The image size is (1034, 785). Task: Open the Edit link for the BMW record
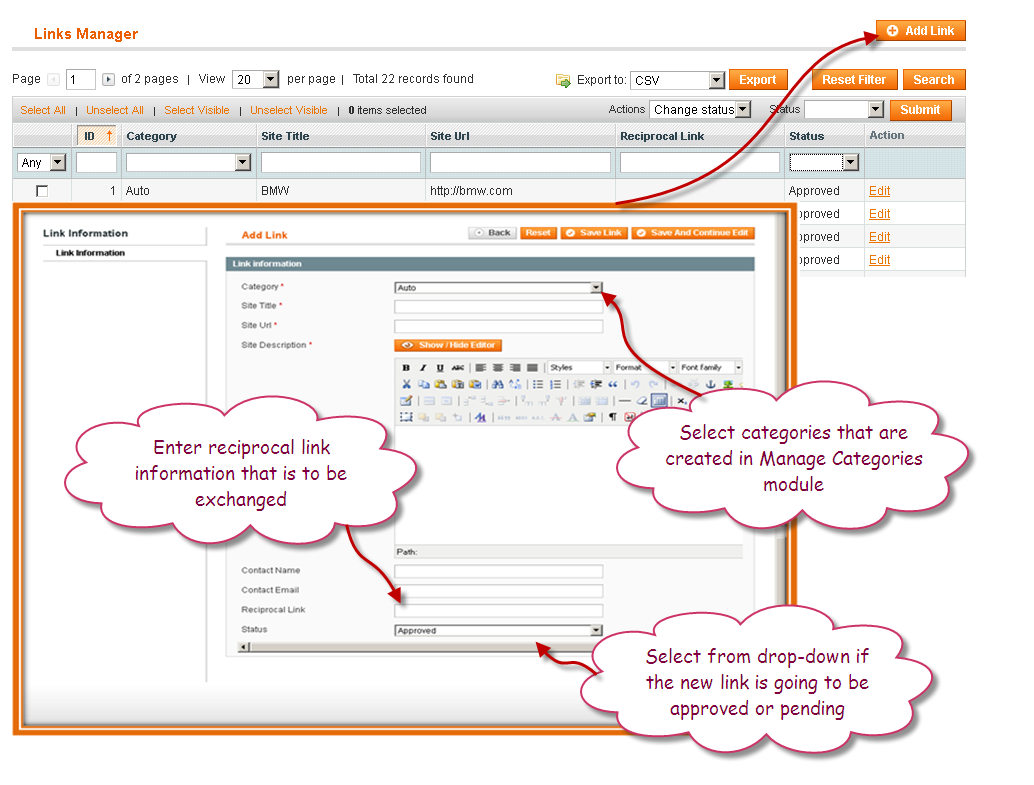tap(879, 190)
